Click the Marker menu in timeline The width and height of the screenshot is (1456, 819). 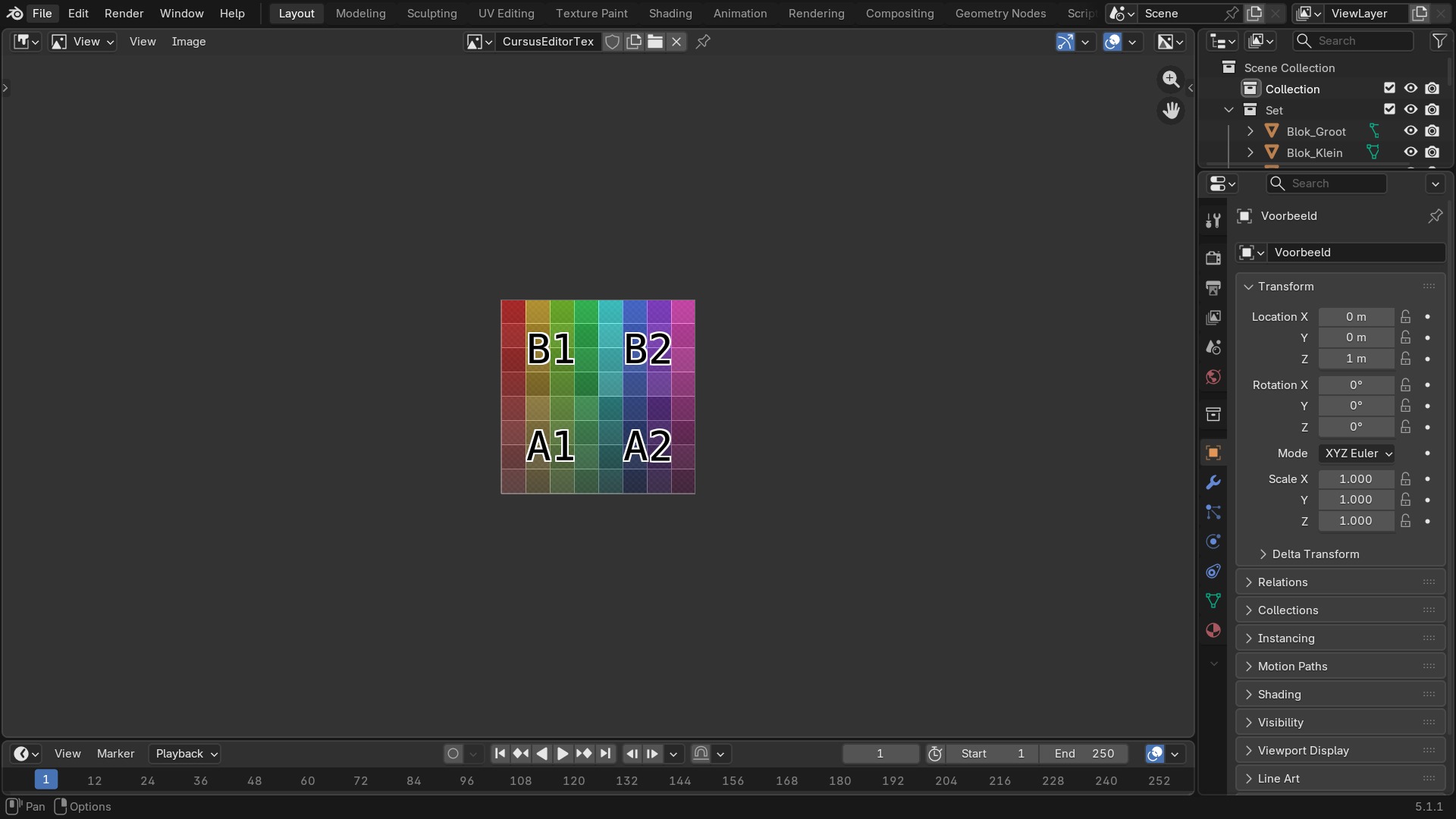[x=115, y=754]
